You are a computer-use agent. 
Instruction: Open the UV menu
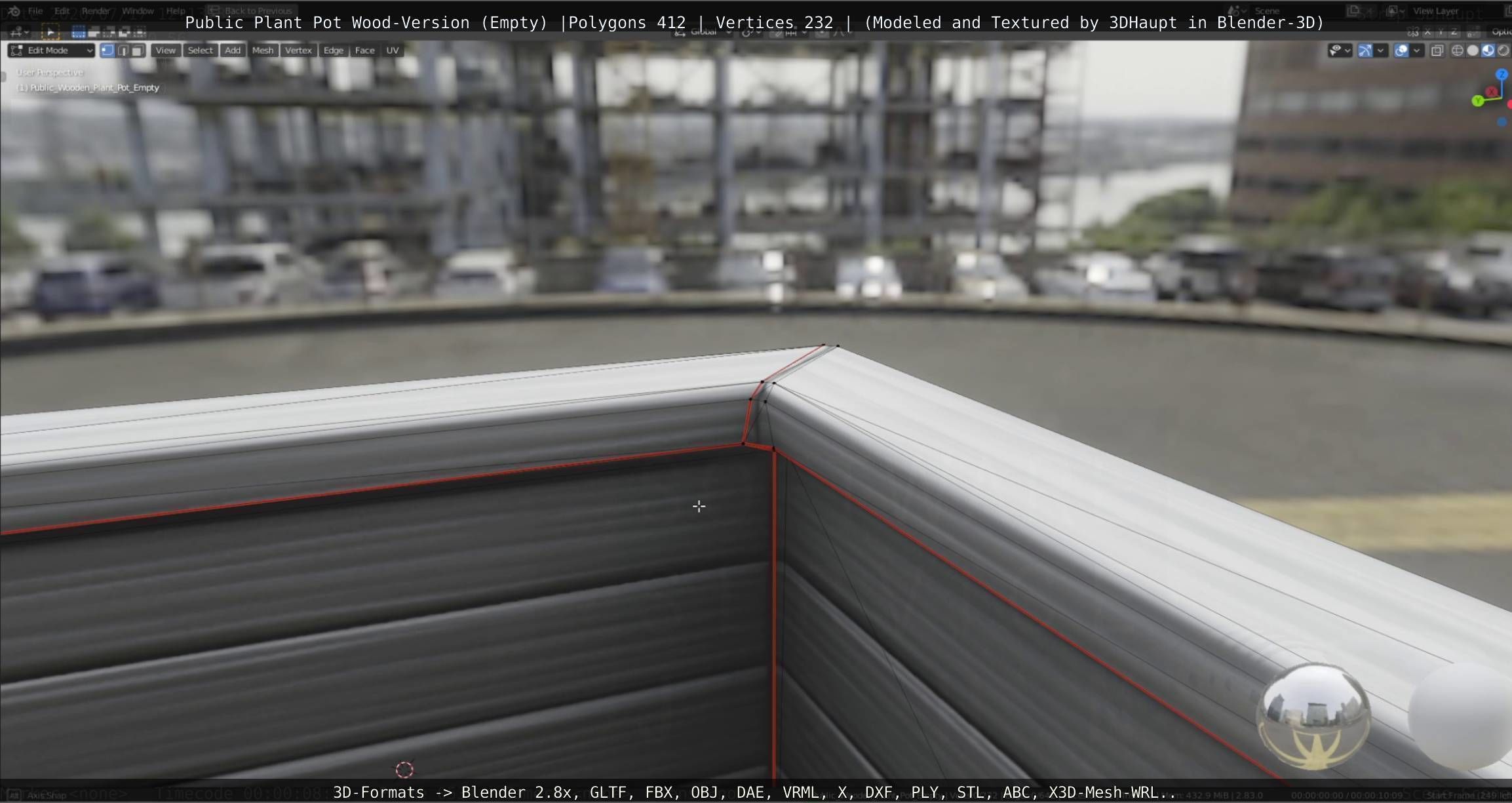(392, 50)
